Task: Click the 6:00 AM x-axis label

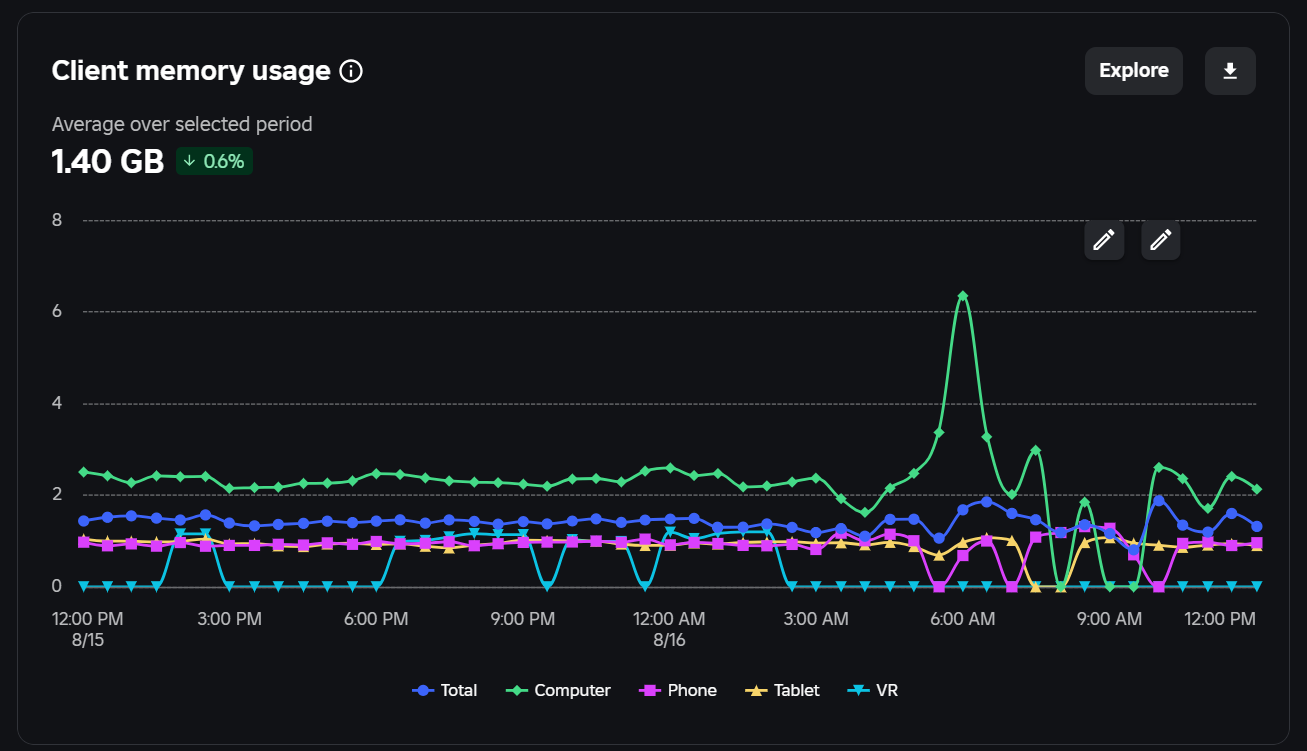Action: (x=963, y=619)
